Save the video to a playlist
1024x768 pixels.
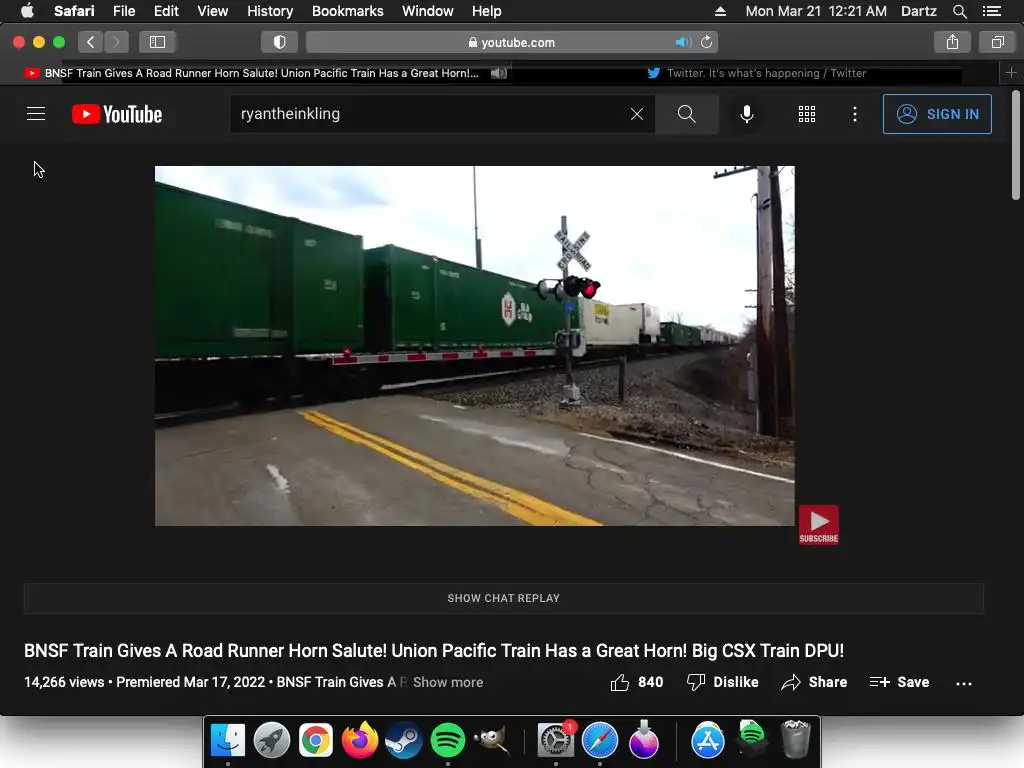(x=899, y=682)
